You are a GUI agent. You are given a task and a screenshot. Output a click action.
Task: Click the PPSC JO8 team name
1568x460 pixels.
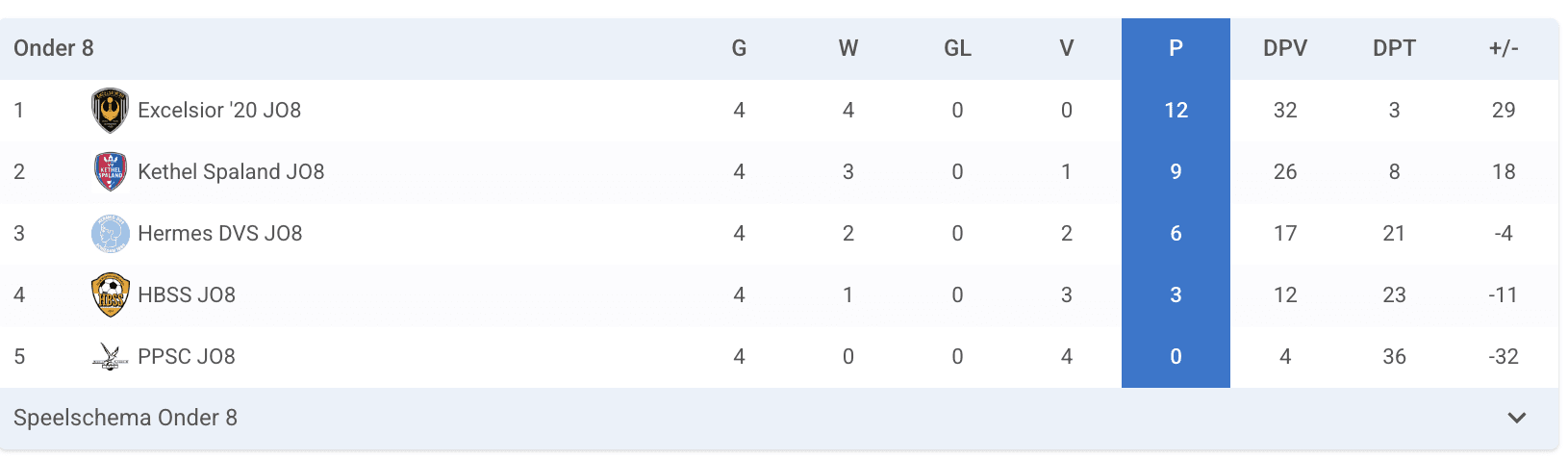tap(187, 357)
